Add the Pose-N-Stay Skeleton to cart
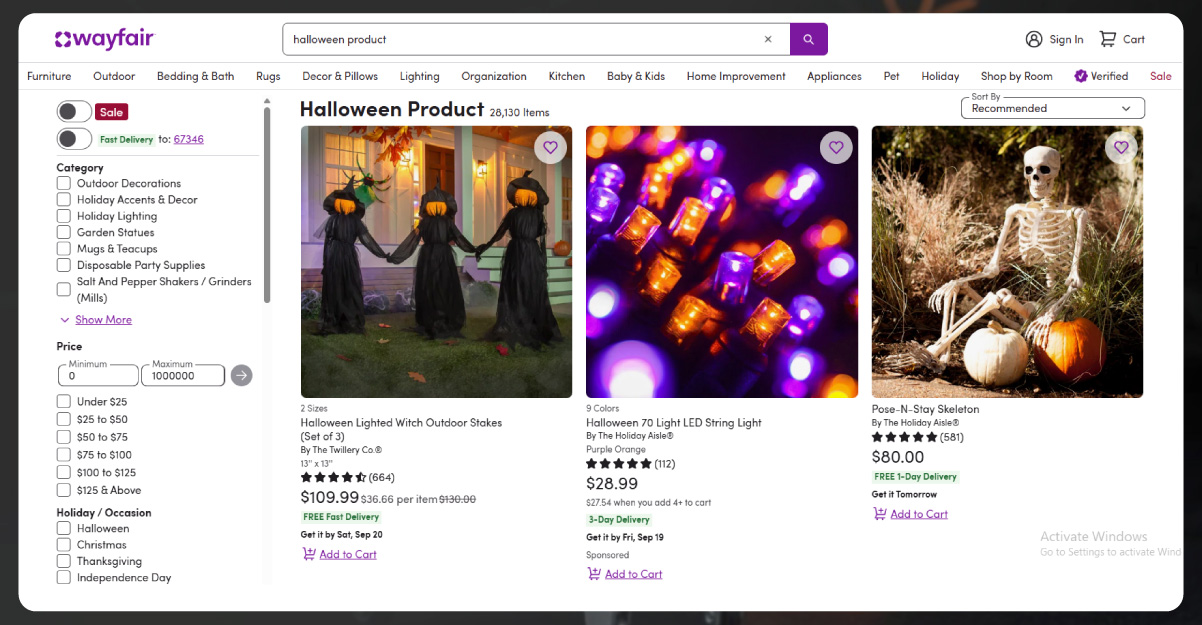 point(910,513)
